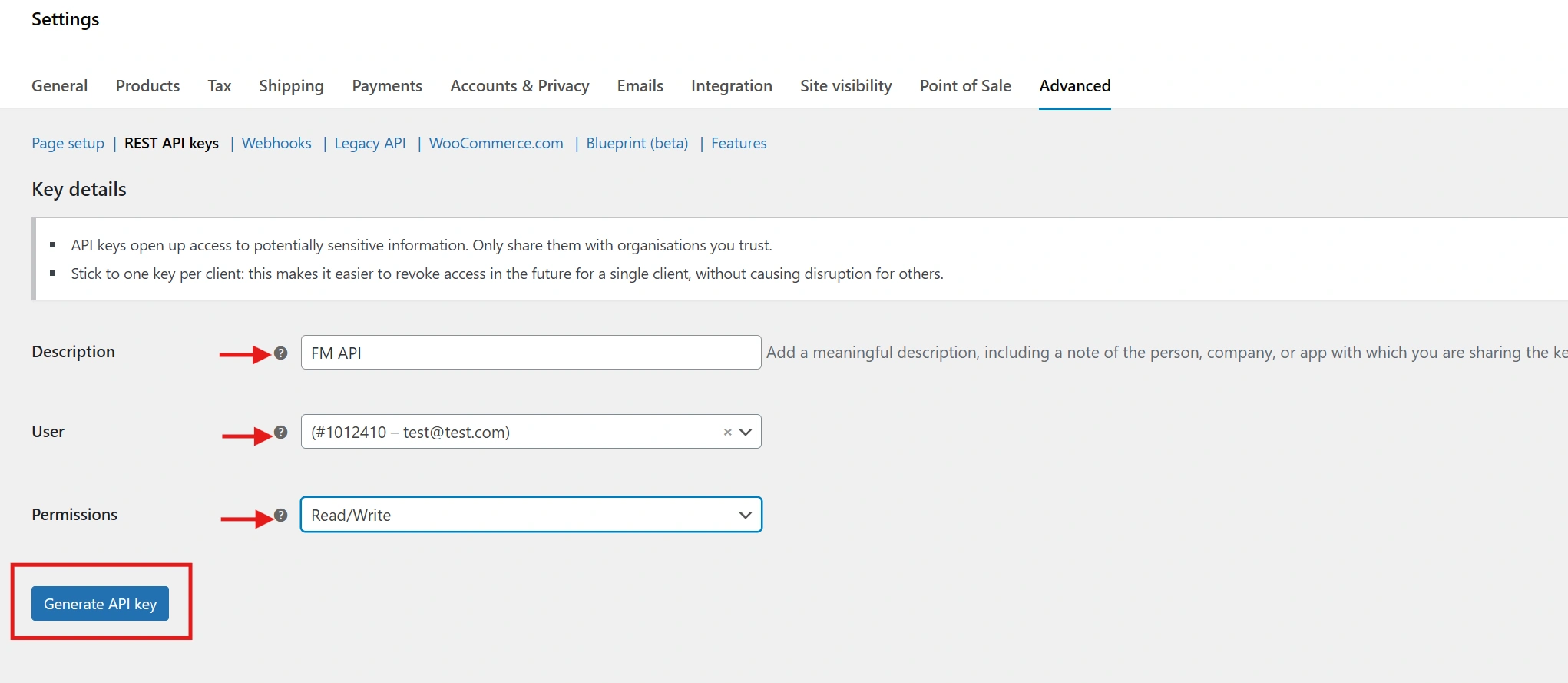Go to the Webhooks section
The width and height of the screenshot is (1568, 683).
[276, 144]
